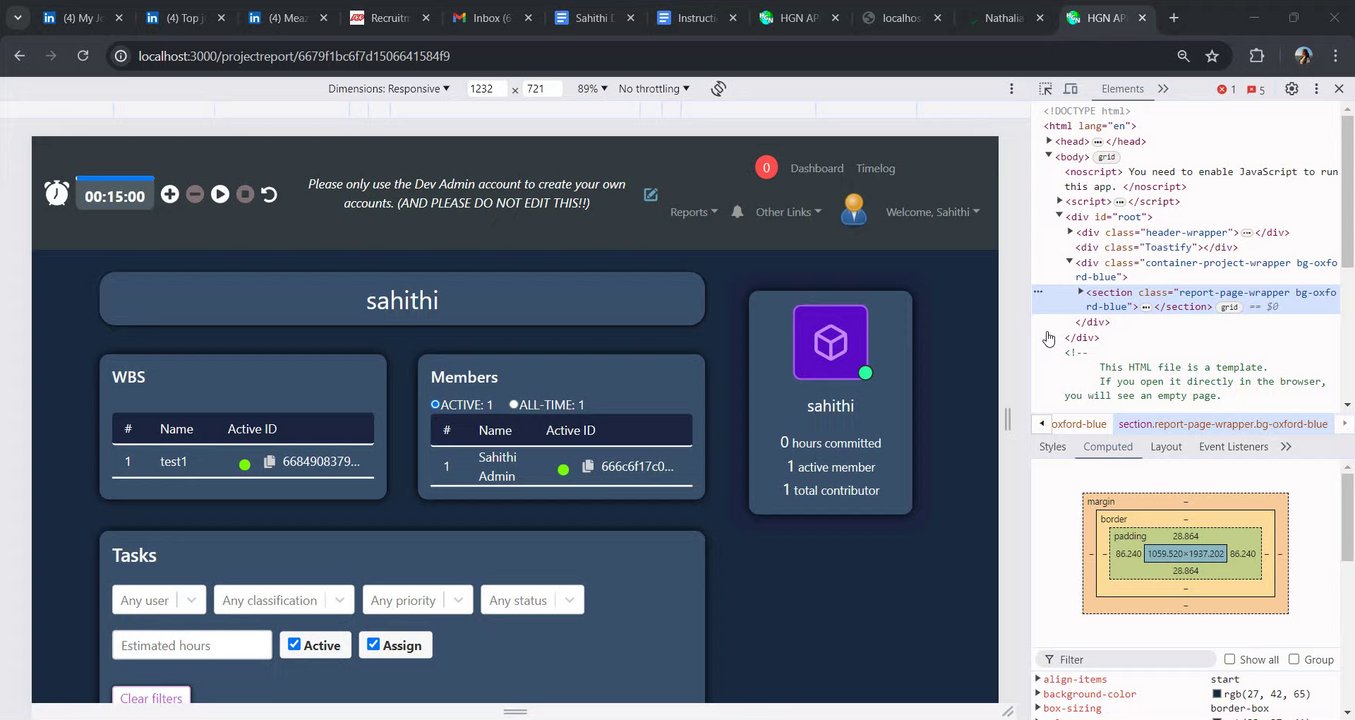Uncheck the Assign checkbox in Tasks
The width and height of the screenshot is (1355, 720).
point(373,644)
